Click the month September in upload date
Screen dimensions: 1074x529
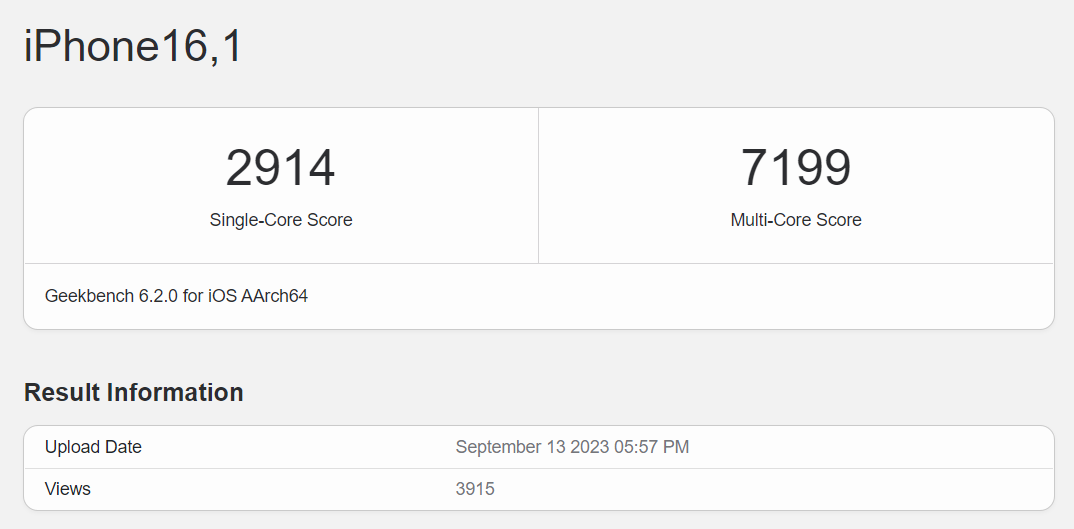click(x=499, y=447)
